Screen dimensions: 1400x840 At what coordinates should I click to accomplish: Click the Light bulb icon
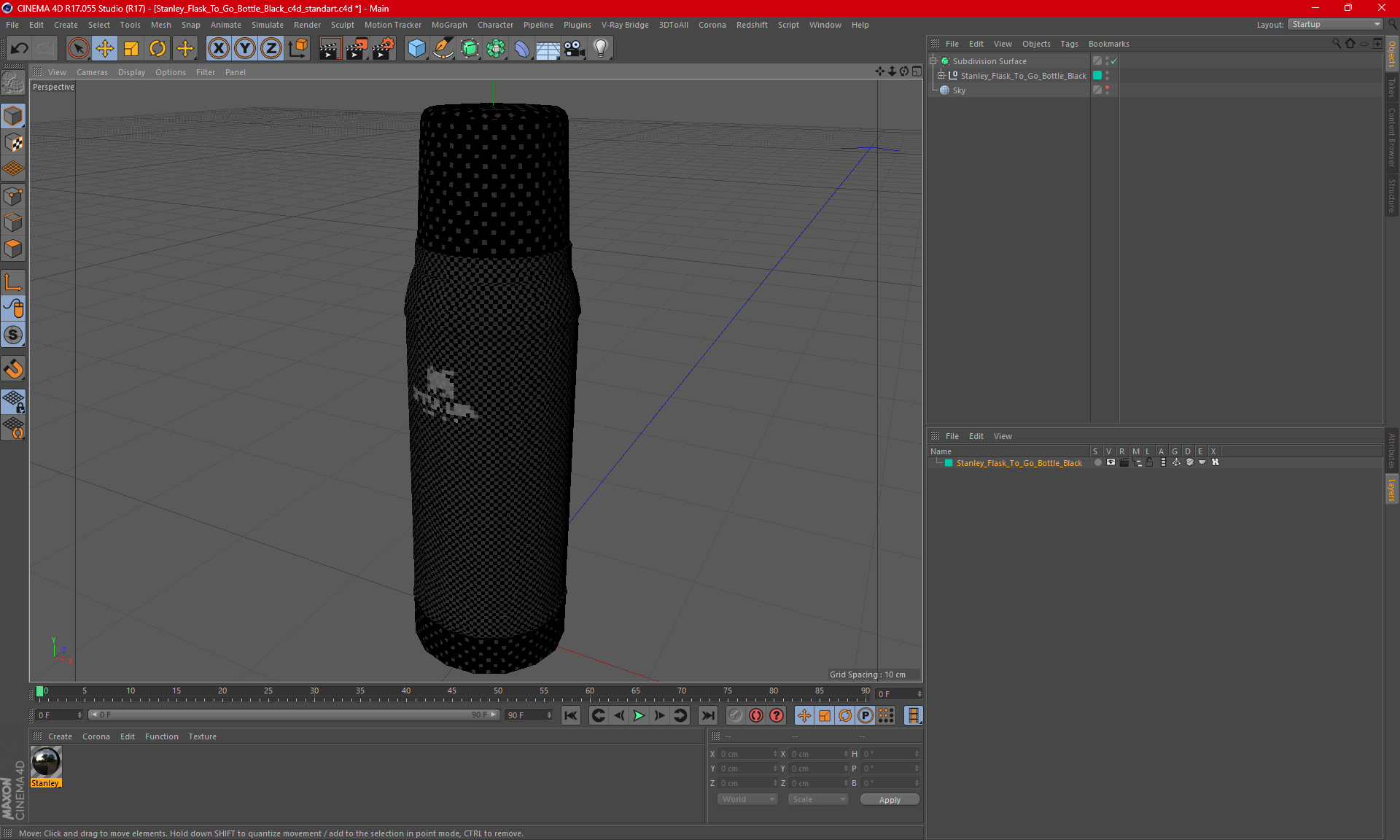(x=600, y=48)
